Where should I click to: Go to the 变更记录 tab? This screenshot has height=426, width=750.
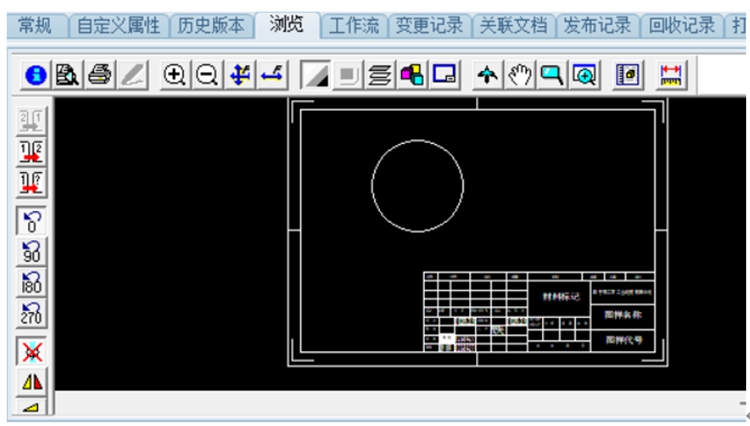[429, 26]
